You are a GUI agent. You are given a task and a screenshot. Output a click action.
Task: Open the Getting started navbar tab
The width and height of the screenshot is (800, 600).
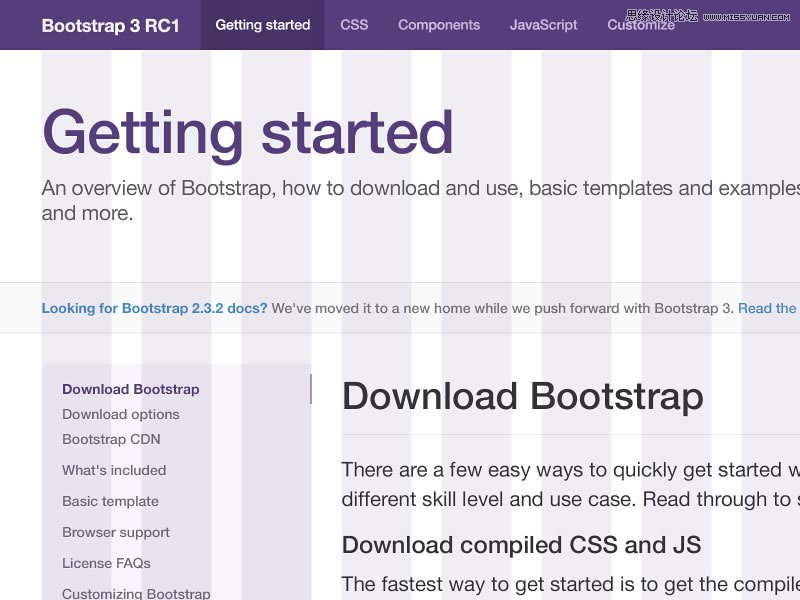click(x=262, y=25)
